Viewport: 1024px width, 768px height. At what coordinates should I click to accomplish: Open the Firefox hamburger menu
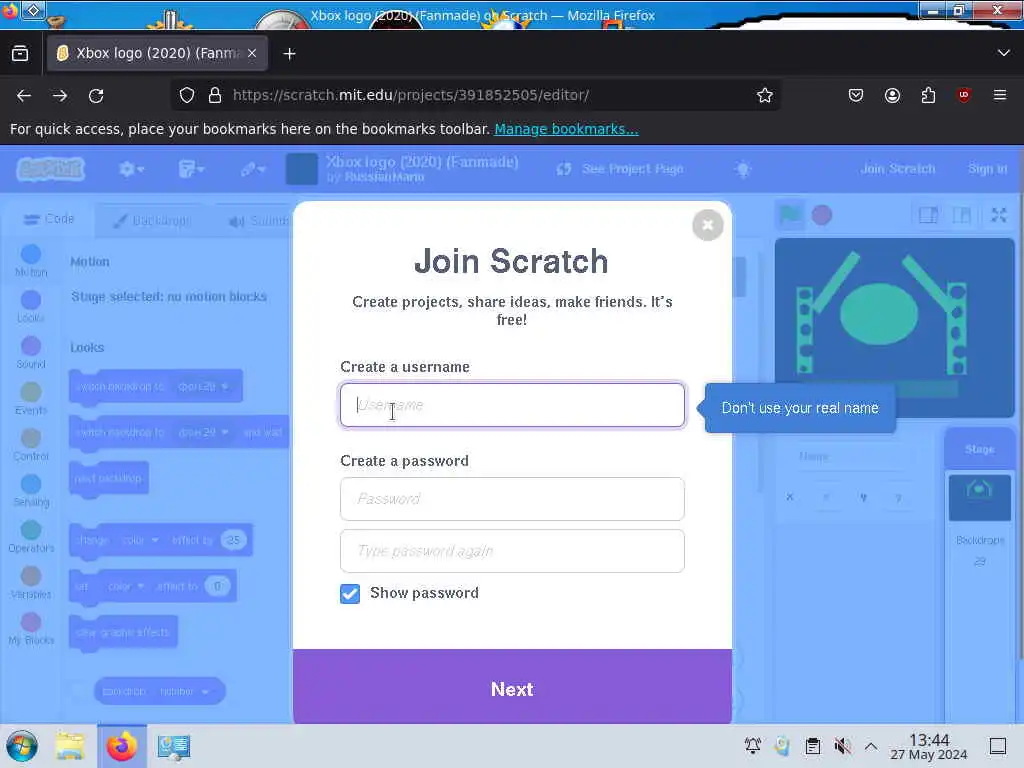pos(1000,96)
